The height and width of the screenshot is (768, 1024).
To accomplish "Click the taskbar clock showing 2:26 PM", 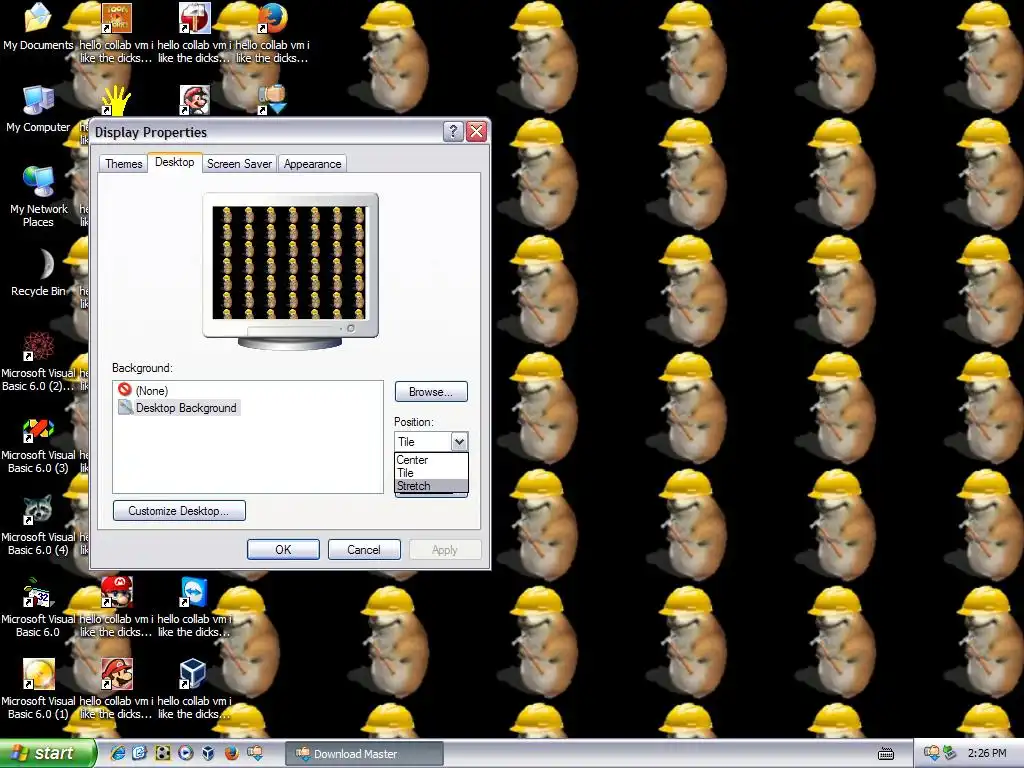I will (987, 753).
